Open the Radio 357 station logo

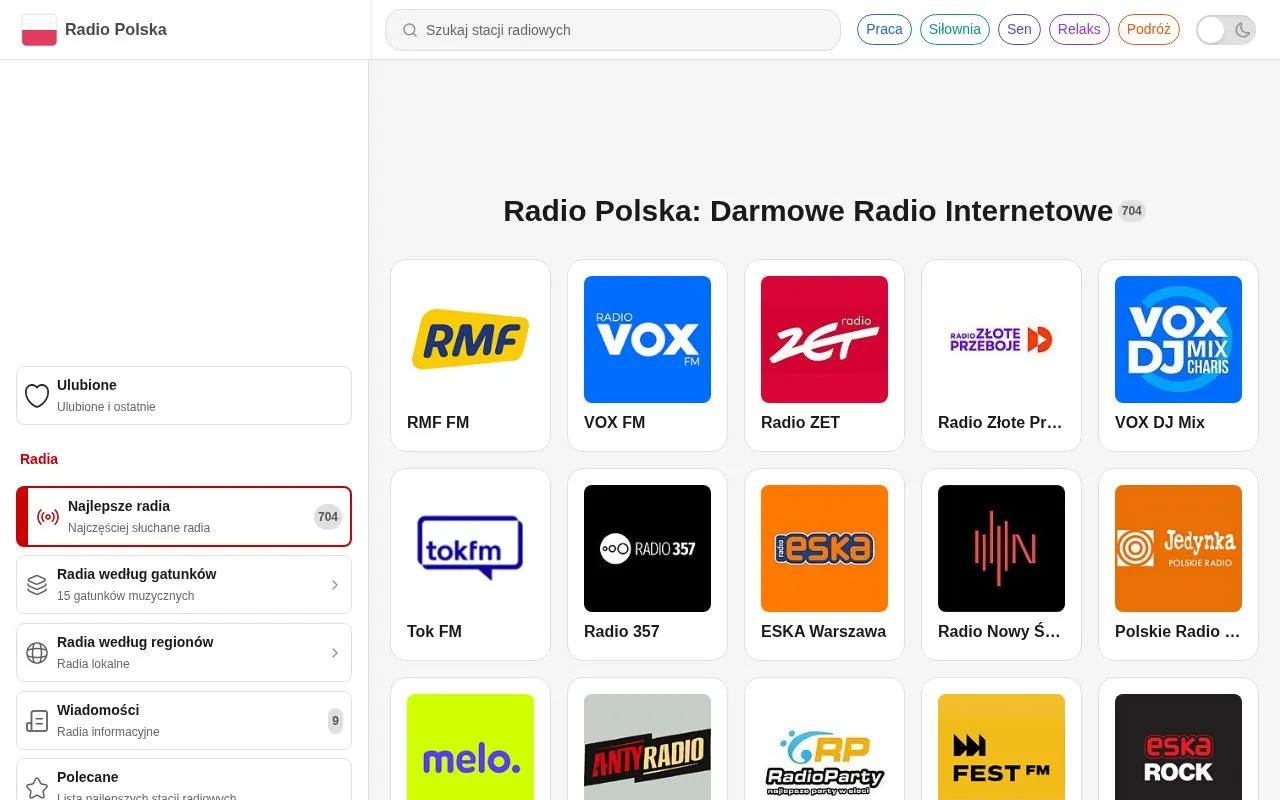pos(647,548)
